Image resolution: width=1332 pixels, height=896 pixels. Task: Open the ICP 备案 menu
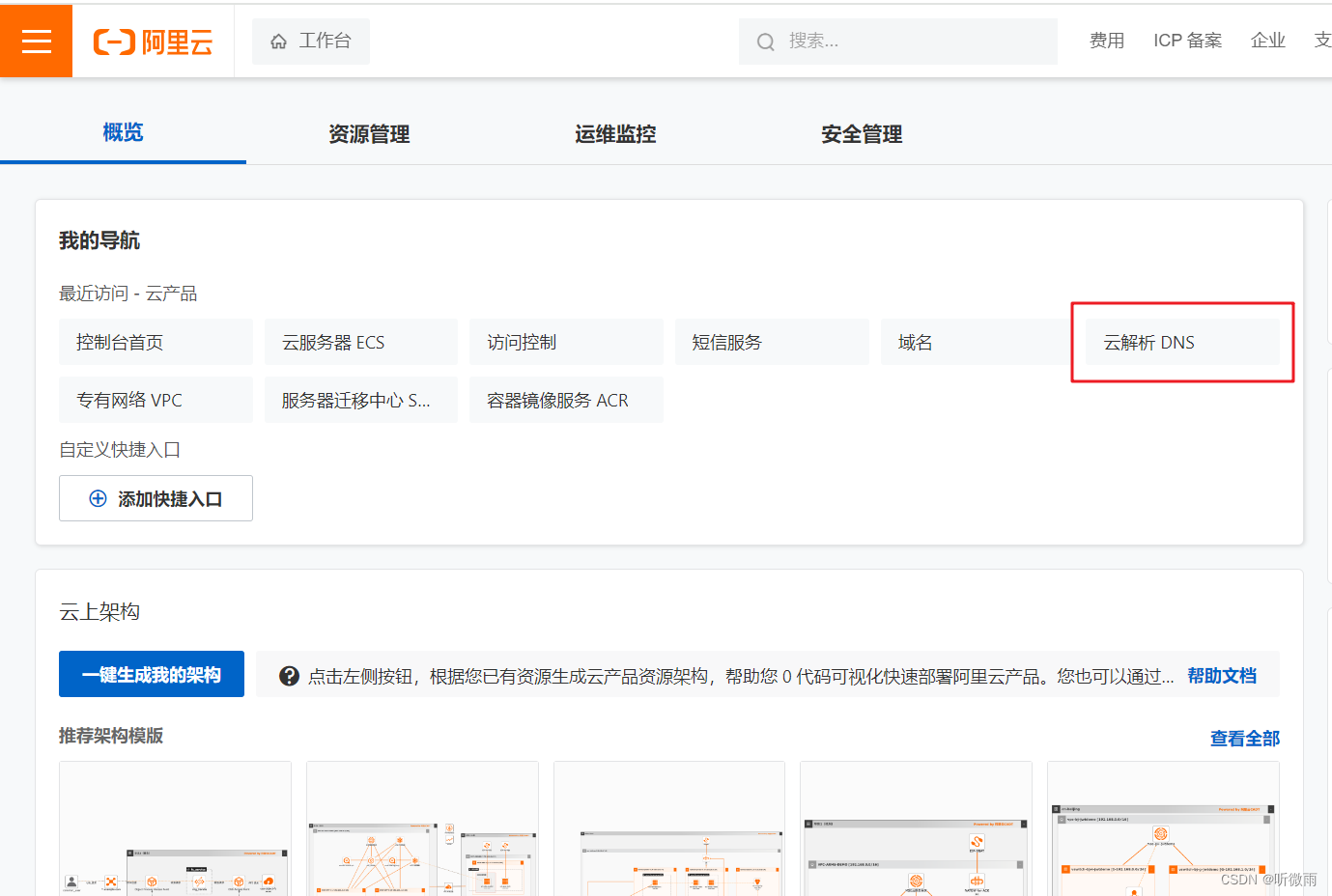click(x=1187, y=41)
